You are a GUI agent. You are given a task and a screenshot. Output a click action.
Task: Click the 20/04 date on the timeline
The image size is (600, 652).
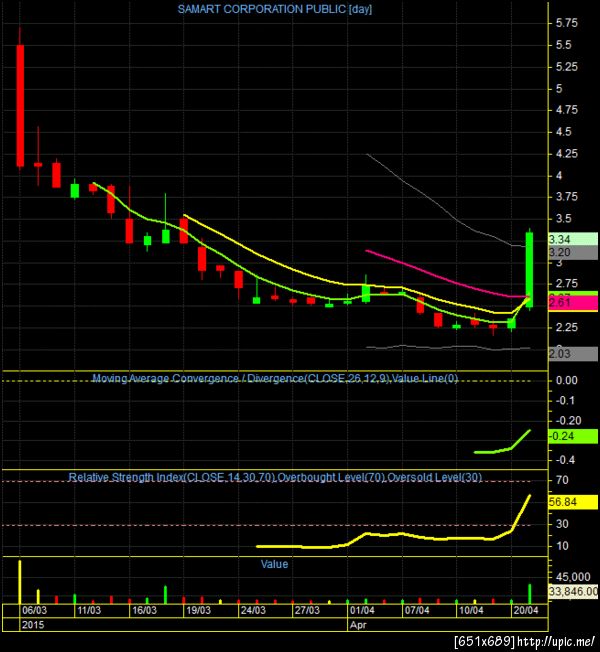click(x=526, y=610)
